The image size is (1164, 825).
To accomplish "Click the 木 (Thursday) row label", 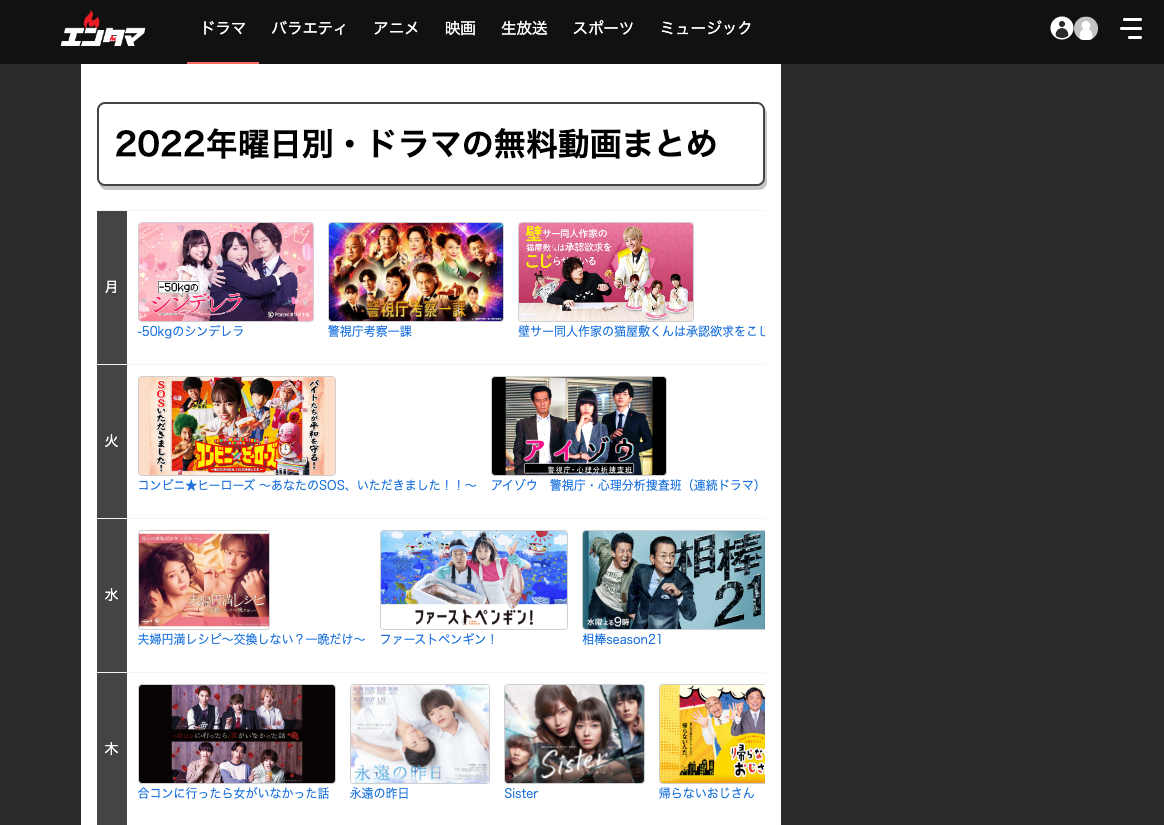I will click(111, 749).
